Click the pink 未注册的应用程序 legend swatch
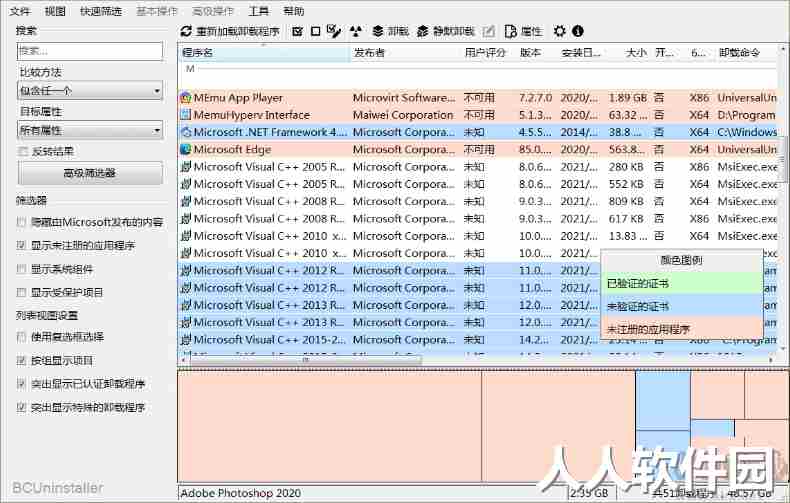This screenshot has width=790, height=503. [682, 330]
